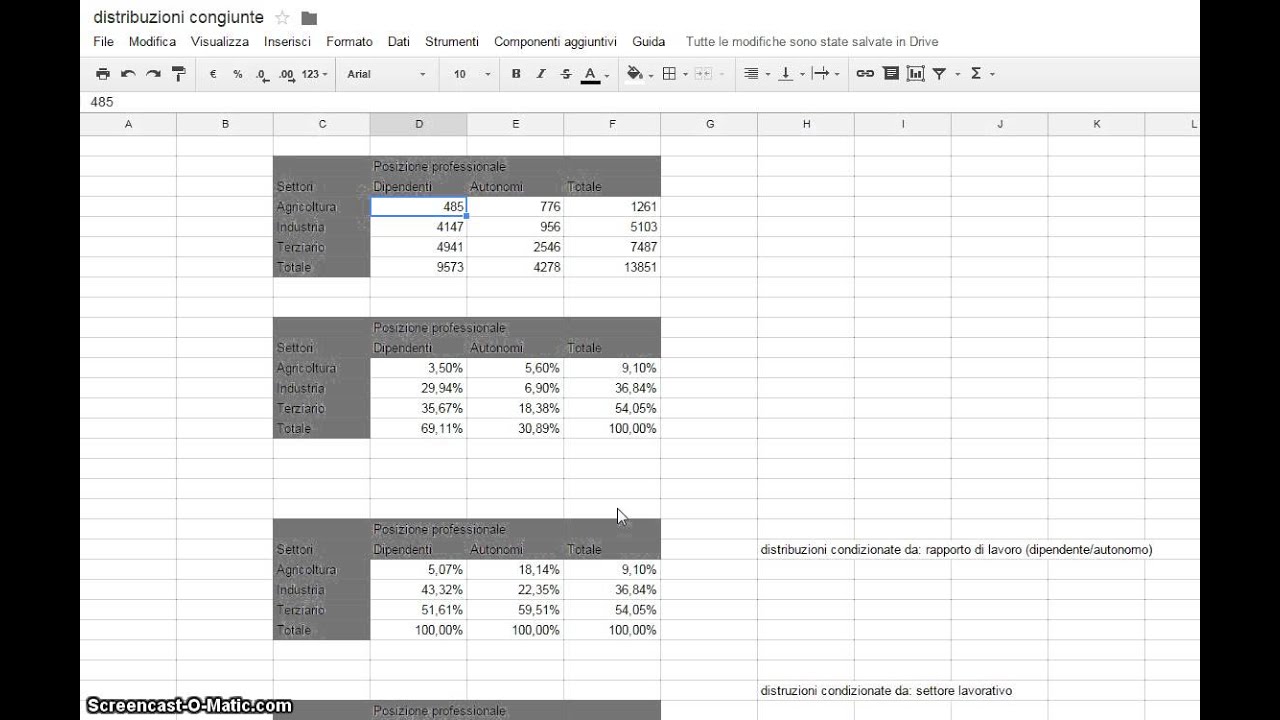Open the Dati menu

click(x=399, y=42)
